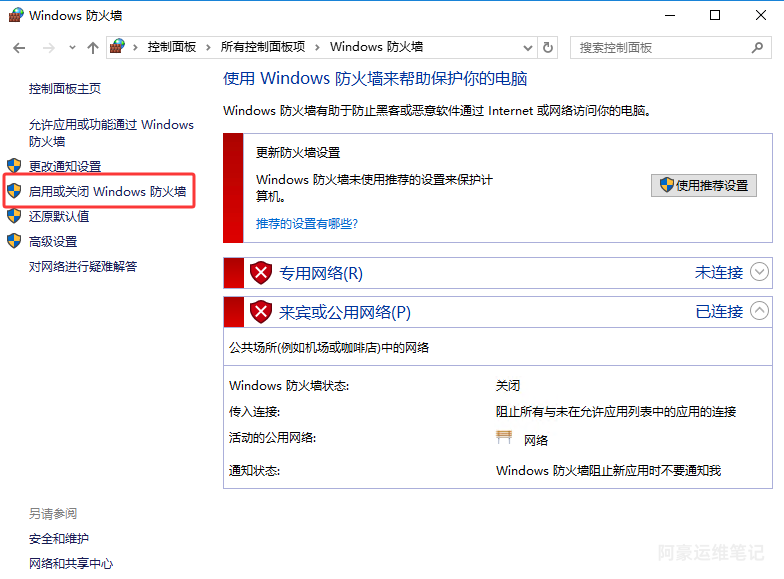Click the search magnifier icon
The height and width of the screenshot is (579, 784).
[x=757, y=47]
